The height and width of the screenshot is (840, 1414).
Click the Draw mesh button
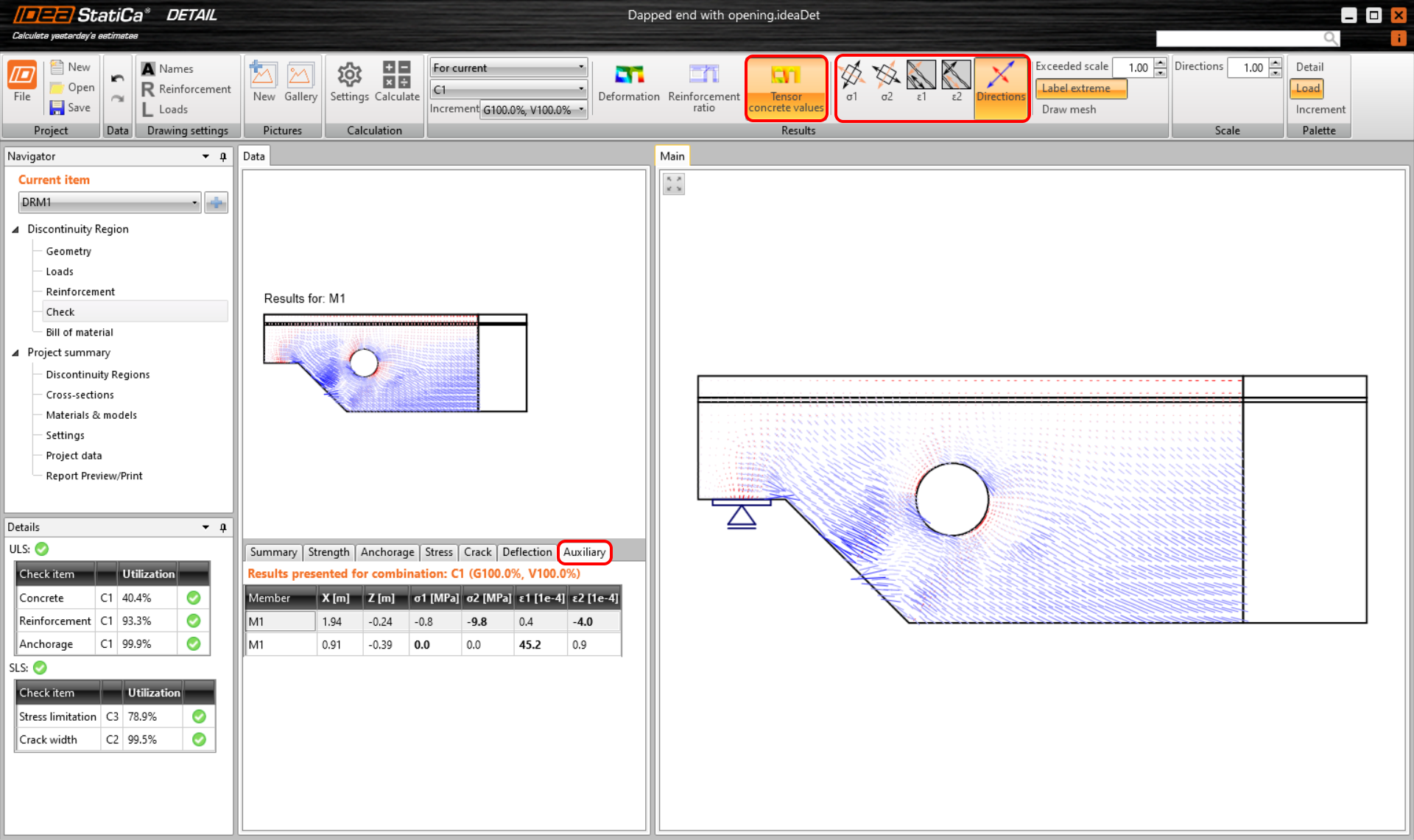pyautogui.click(x=1069, y=109)
